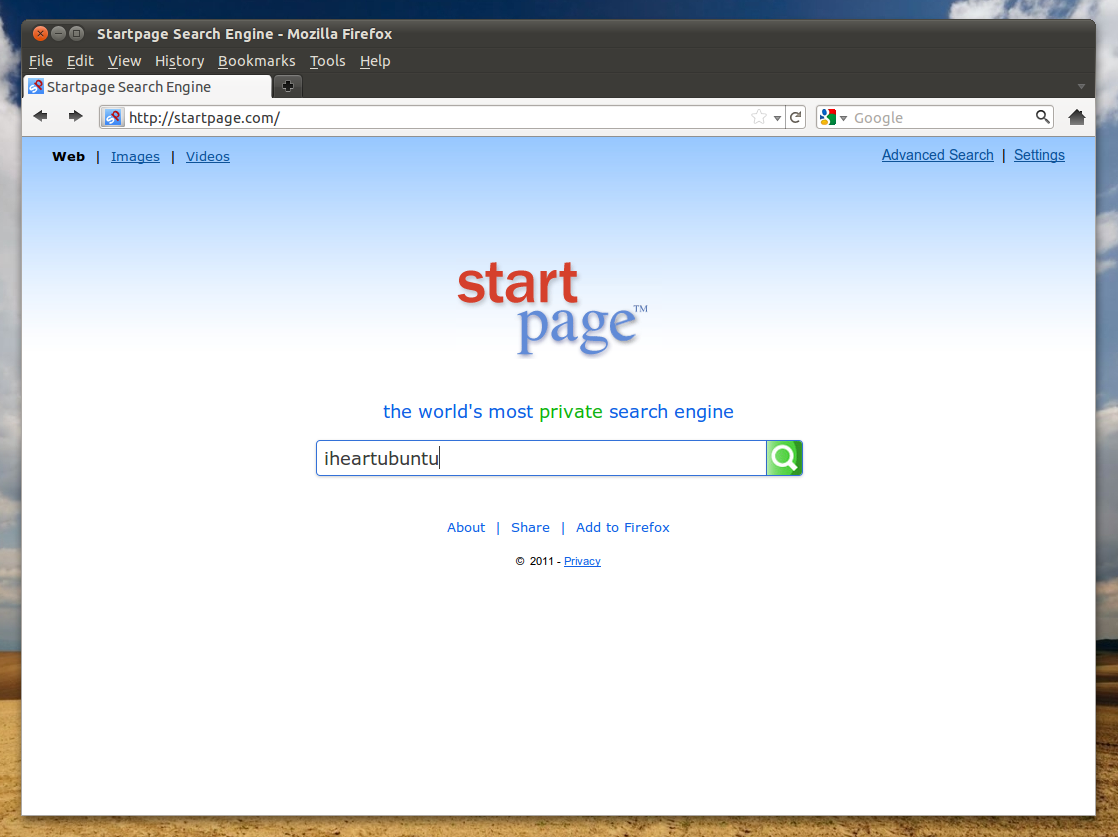
Task: Maximize the Firefox window
Action: pos(76,33)
